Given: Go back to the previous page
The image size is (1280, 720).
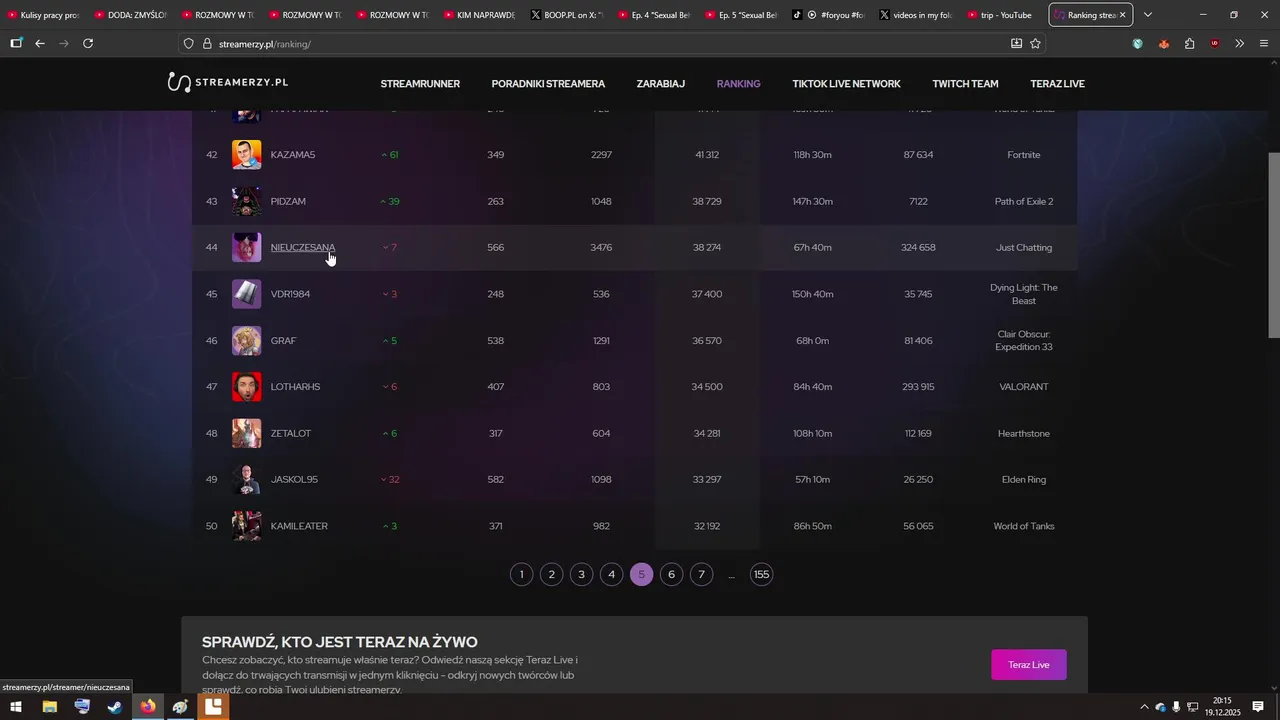Looking at the screenshot, I should pos(40,44).
